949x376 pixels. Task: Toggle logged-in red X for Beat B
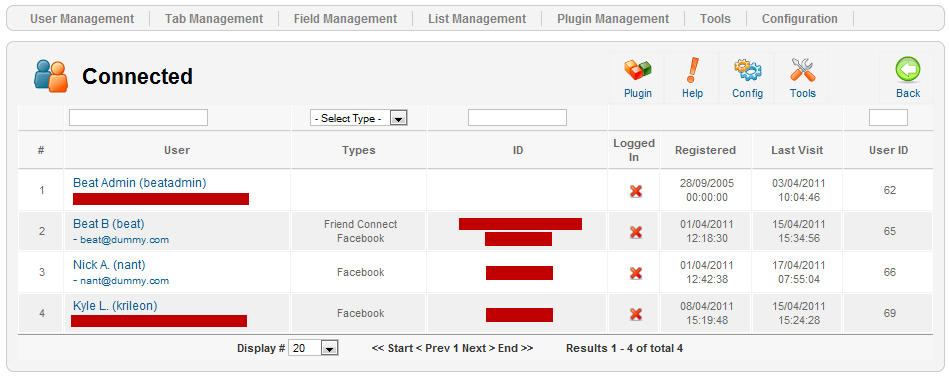[x=635, y=232]
